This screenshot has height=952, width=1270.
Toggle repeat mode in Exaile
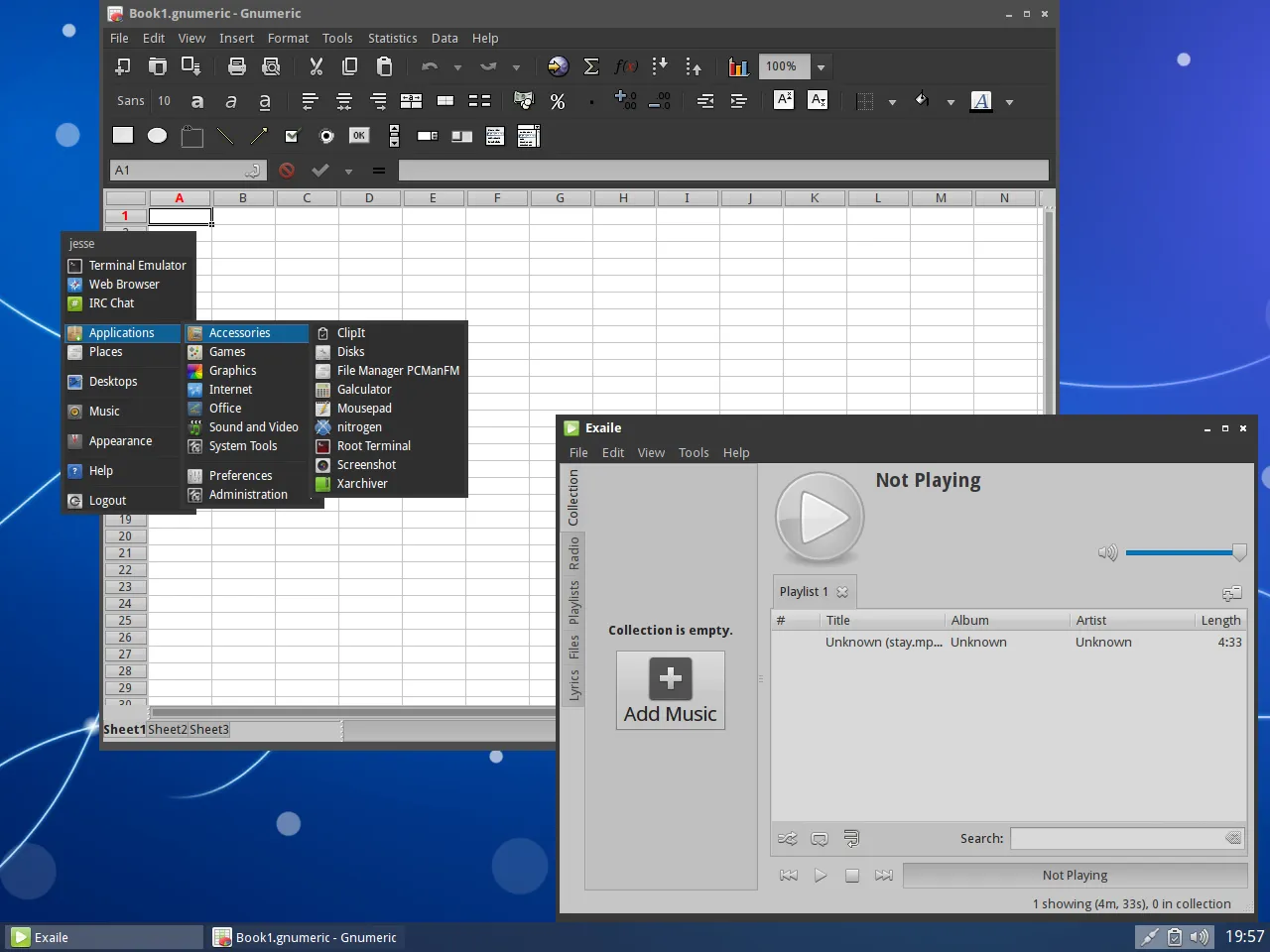820,839
